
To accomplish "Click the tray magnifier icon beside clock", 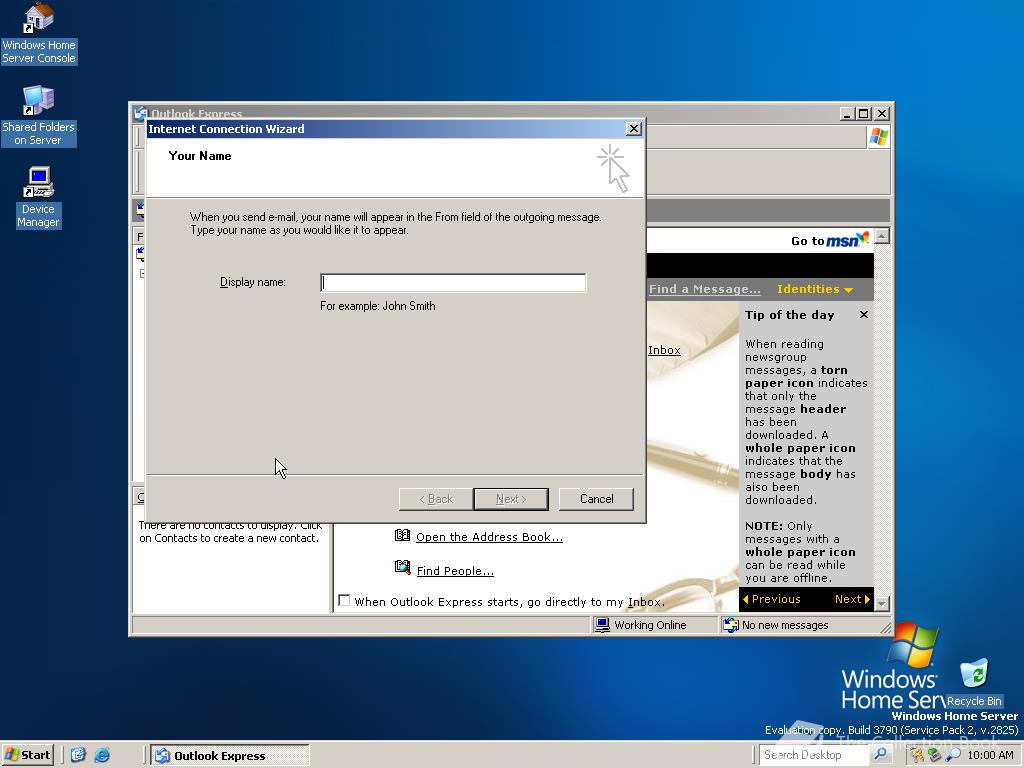I will (x=953, y=755).
